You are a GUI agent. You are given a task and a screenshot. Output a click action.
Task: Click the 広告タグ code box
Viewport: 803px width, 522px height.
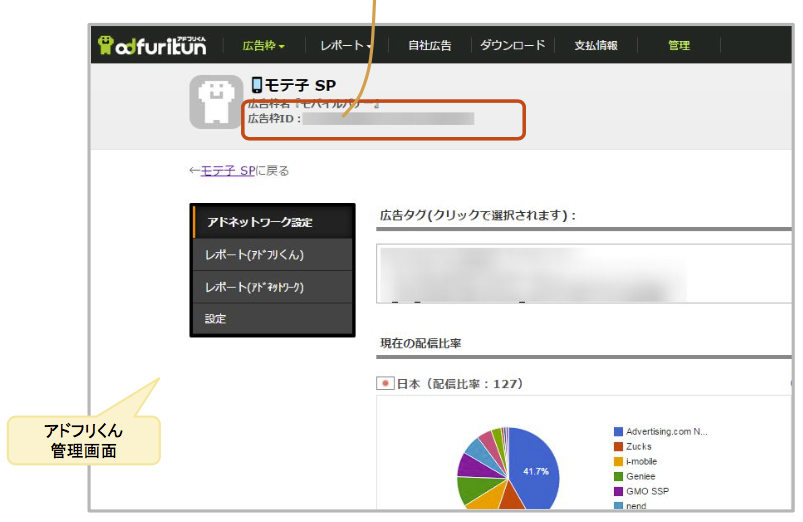(x=584, y=274)
